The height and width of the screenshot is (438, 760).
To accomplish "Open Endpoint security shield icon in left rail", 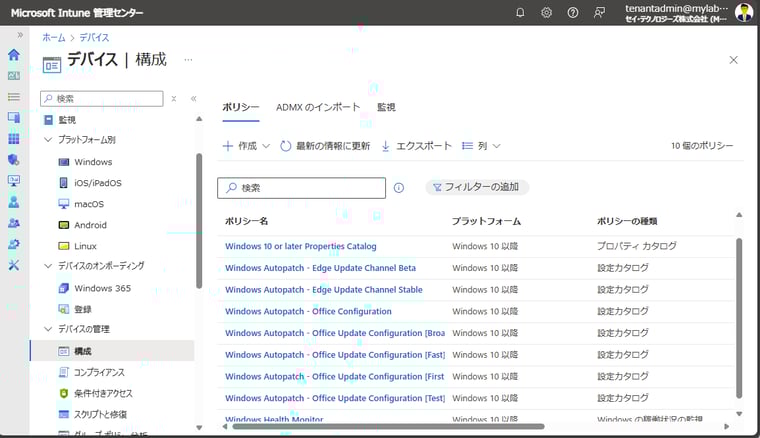I will coord(14,160).
